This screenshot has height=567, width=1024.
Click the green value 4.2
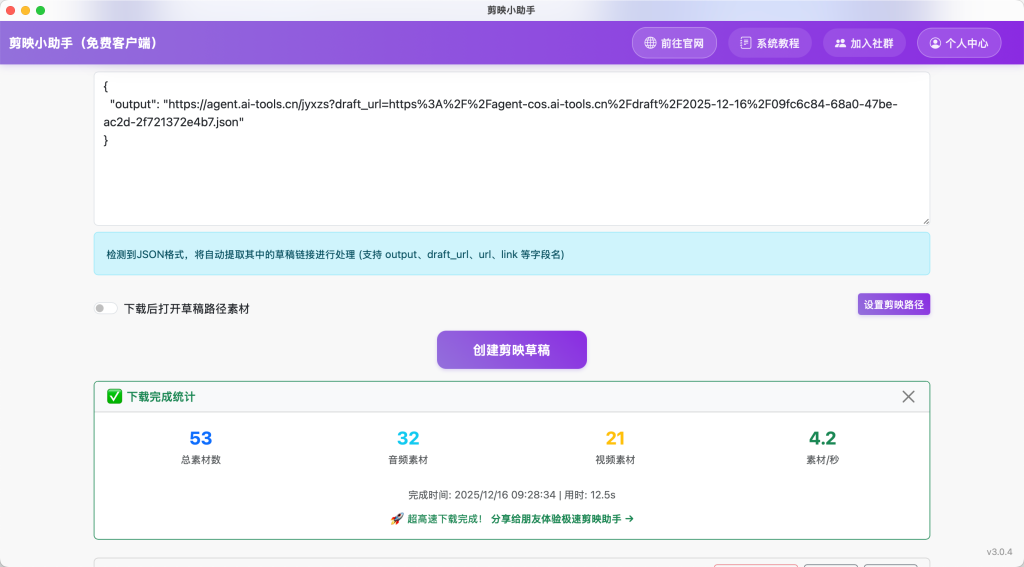click(822, 438)
